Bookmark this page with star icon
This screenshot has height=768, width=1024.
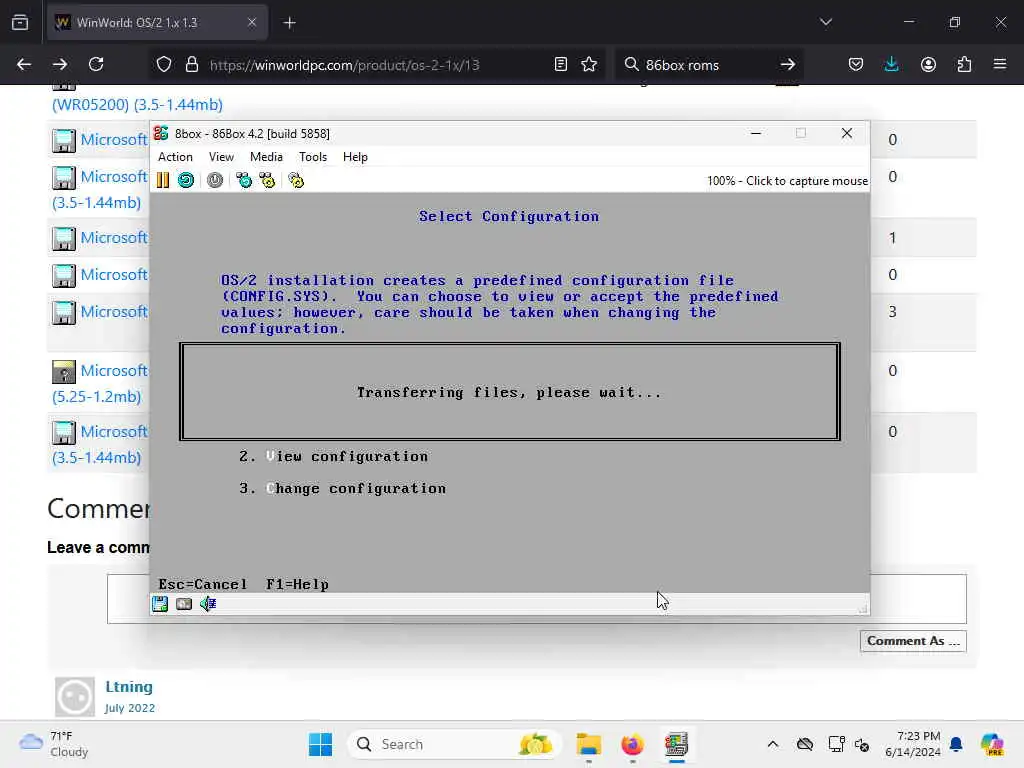(589, 65)
